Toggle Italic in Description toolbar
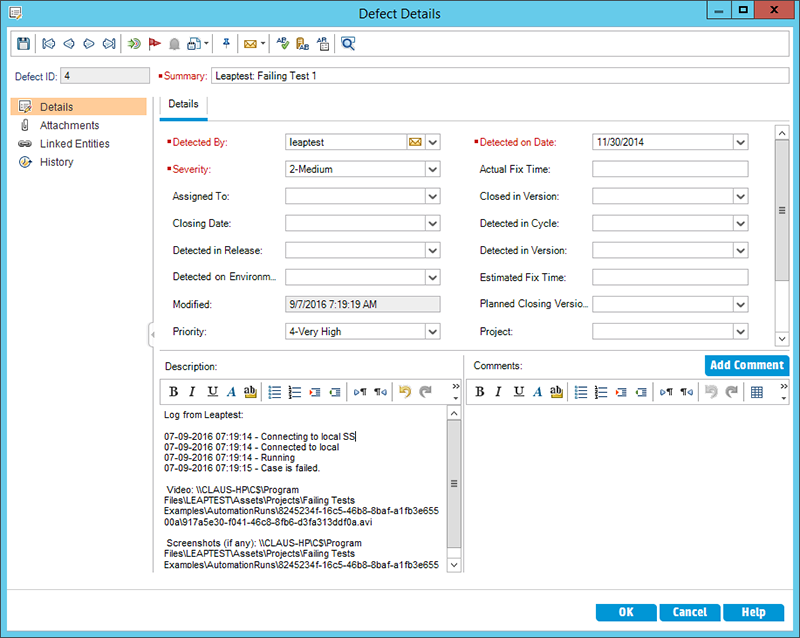This screenshot has height=638, width=800. tap(192, 391)
